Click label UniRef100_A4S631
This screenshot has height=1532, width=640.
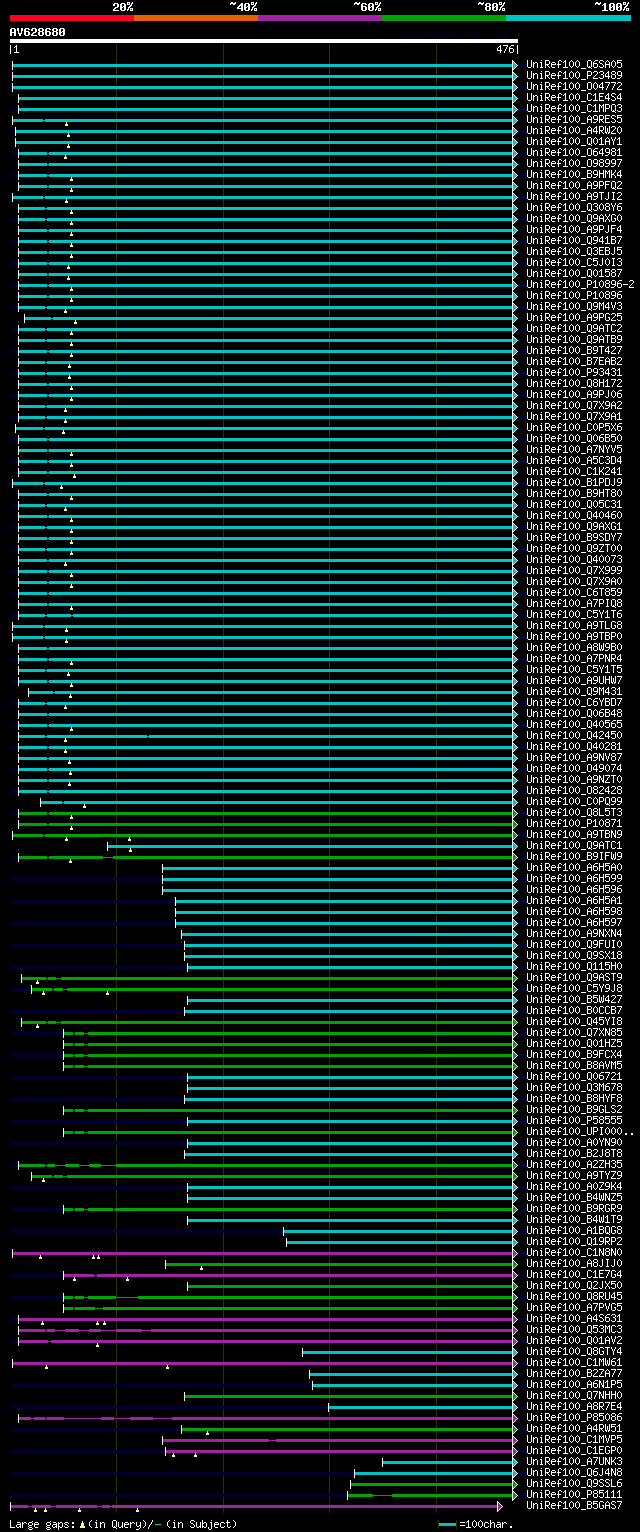coord(574,1318)
